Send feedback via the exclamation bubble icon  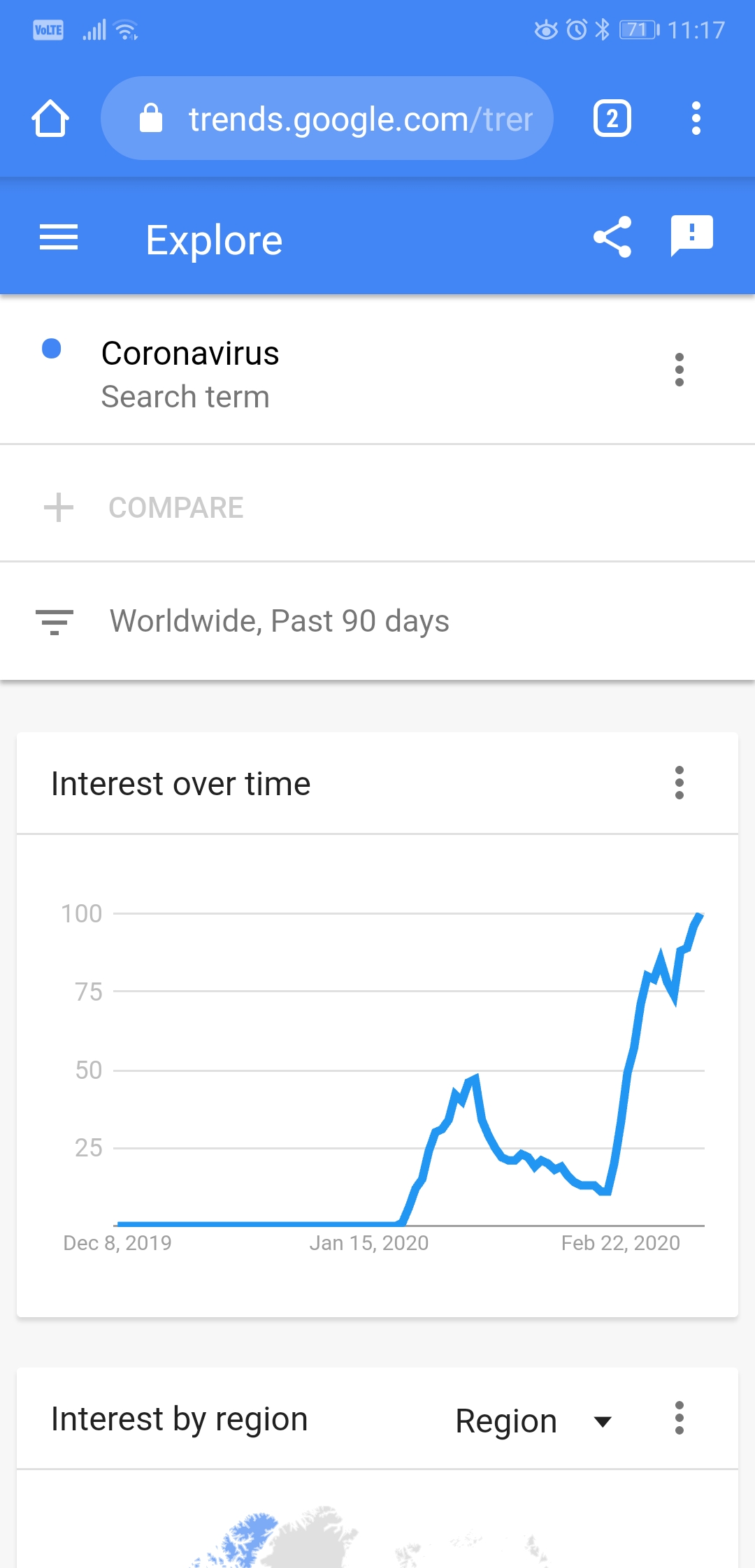coord(692,236)
